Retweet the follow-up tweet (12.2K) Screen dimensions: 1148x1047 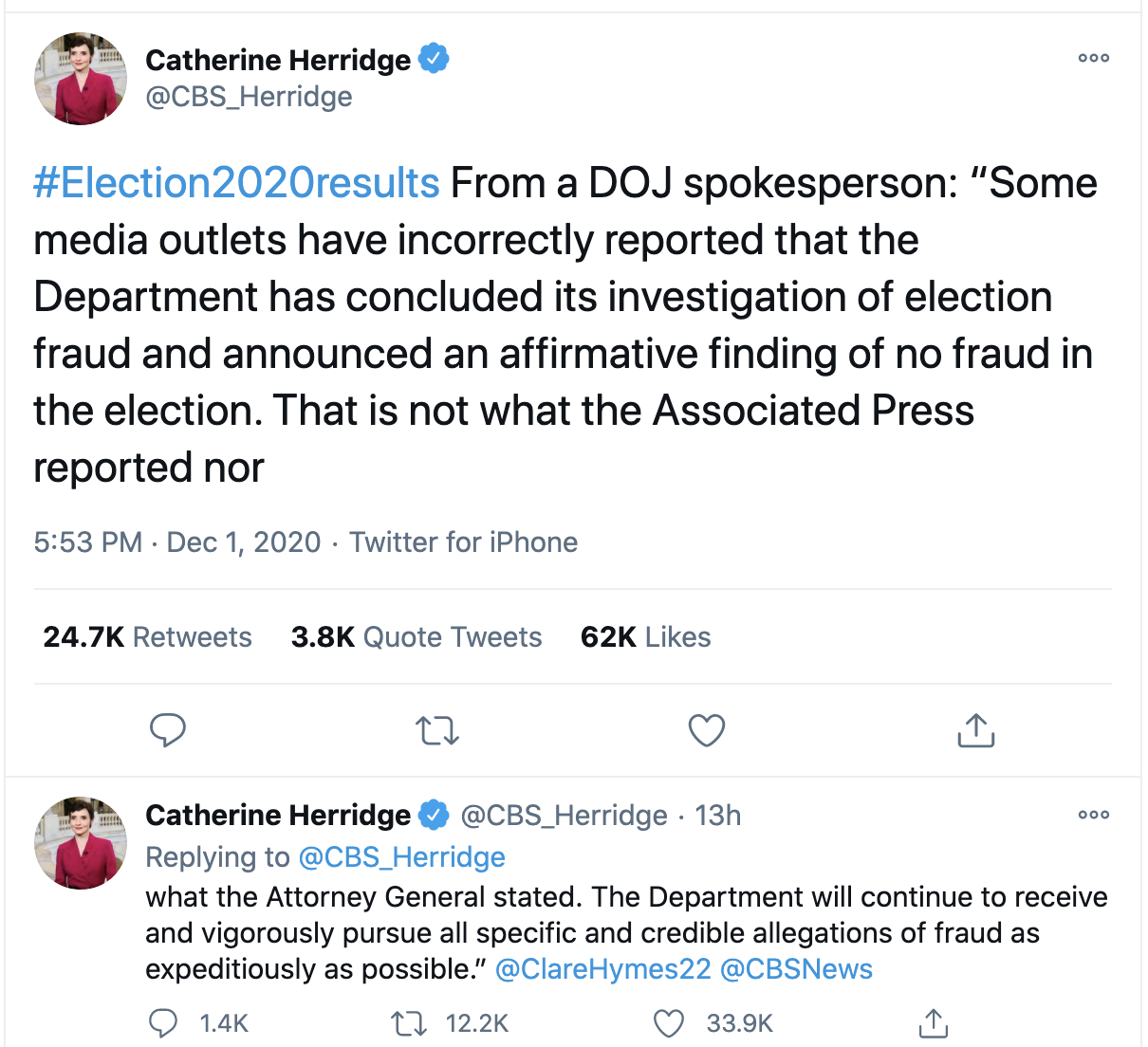click(408, 1023)
